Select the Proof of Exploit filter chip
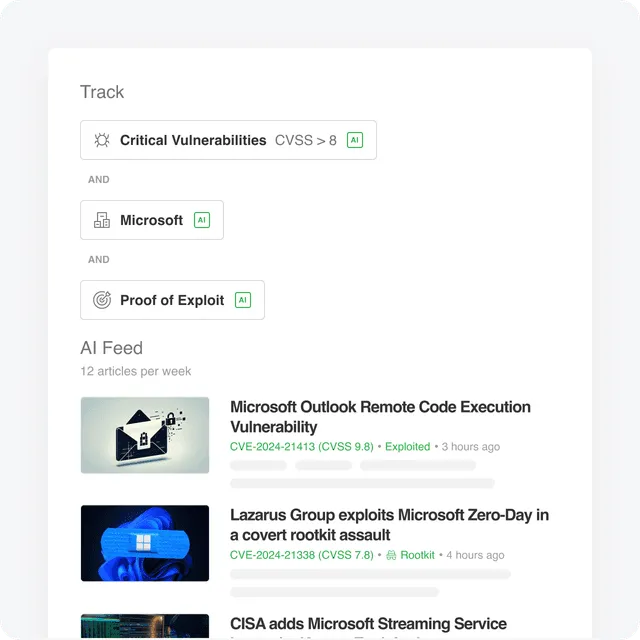The height and width of the screenshot is (640, 640). pyautogui.click(x=172, y=300)
